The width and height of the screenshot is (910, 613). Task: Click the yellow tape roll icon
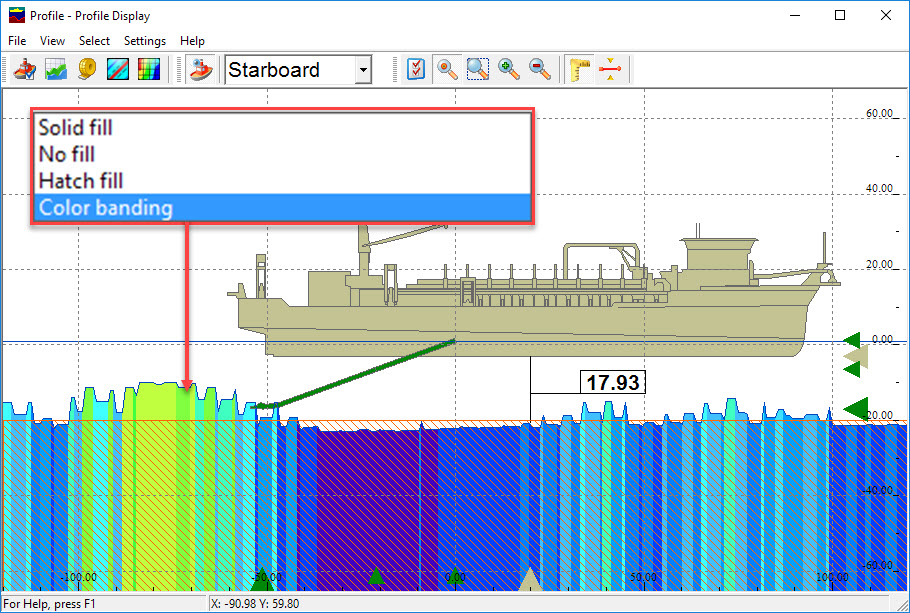click(87, 70)
